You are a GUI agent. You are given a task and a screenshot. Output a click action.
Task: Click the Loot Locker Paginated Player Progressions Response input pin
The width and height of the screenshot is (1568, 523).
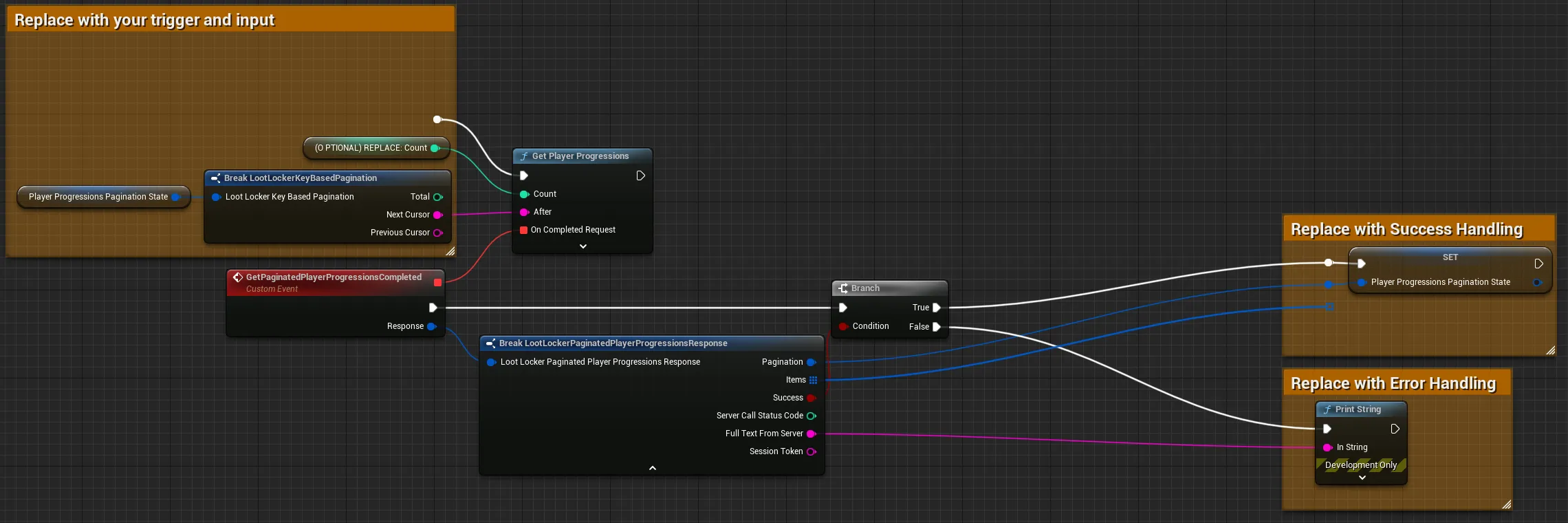tap(491, 362)
